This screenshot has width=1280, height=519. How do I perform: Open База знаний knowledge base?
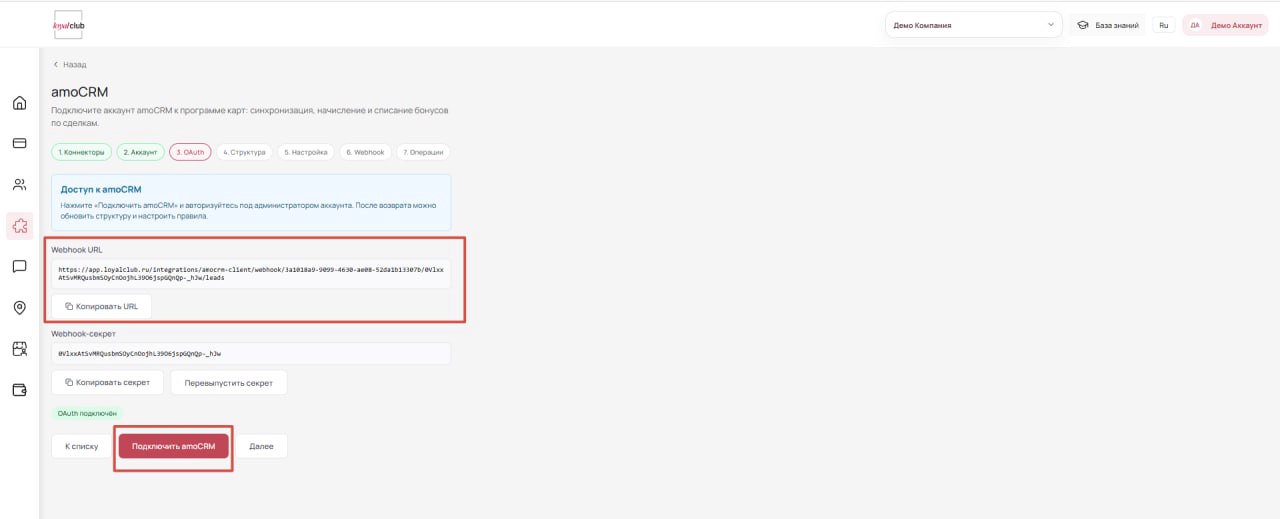1108,25
